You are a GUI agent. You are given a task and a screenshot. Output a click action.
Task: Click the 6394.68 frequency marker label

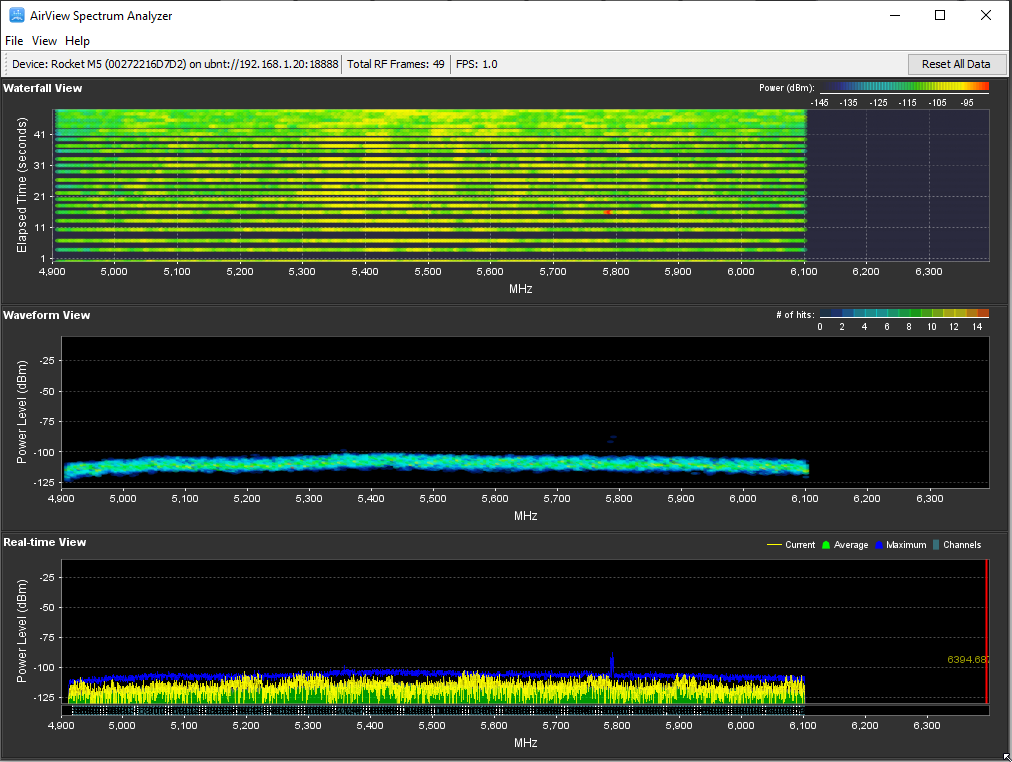click(x=967, y=659)
